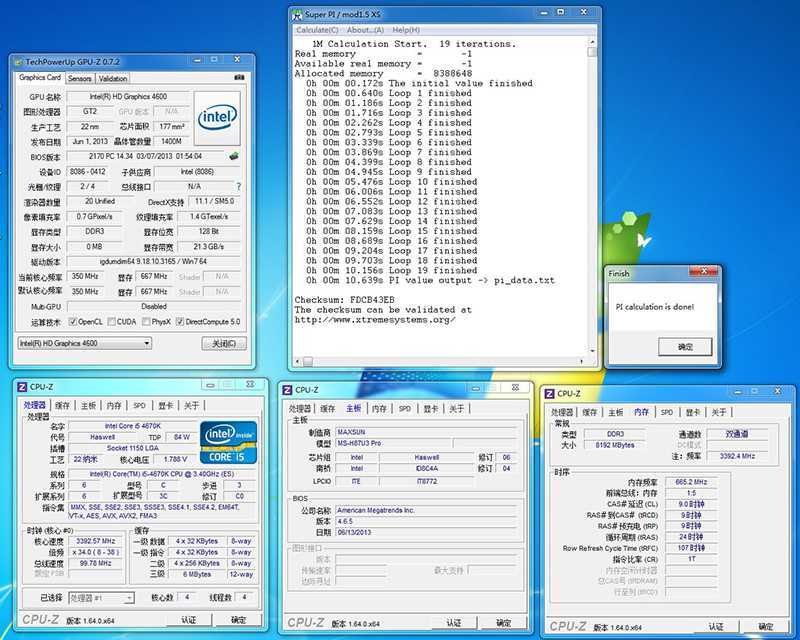Click the "Checksum: FDCB43EB" line in Super PI
800x640 pixels.
(x=344, y=300)
